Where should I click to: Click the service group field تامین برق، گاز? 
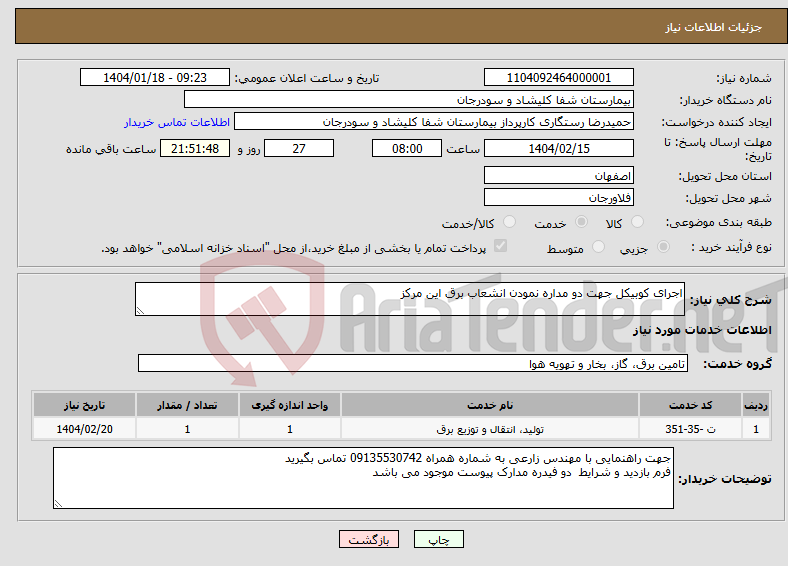click(x=413, y=363)
